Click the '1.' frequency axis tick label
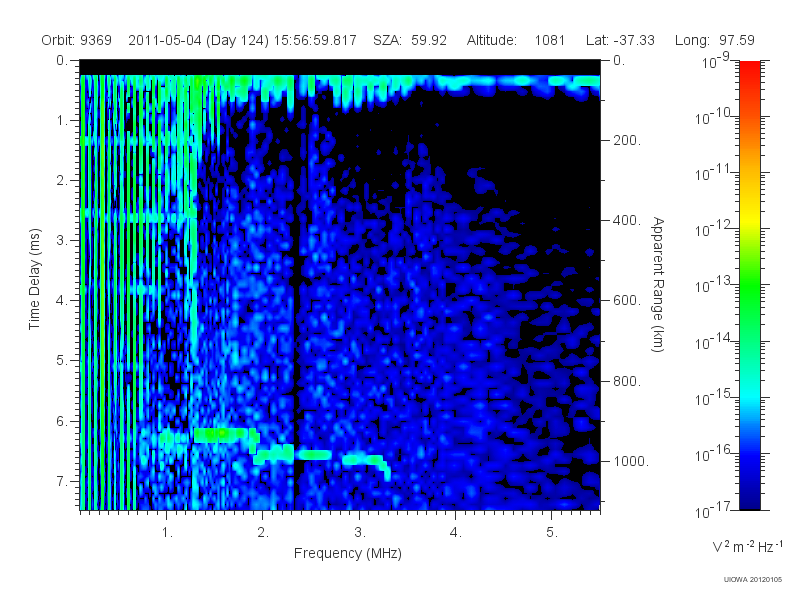Screen dimensions: 800x600 pos(167,533)
